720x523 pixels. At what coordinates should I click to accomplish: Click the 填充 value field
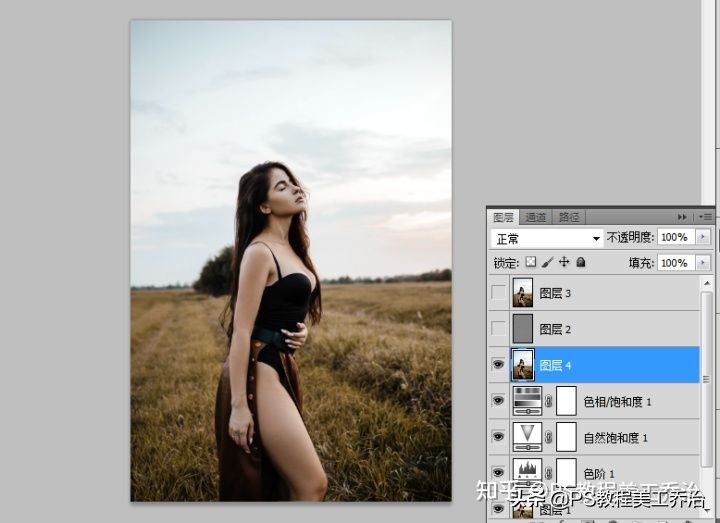tap(675, 263)
